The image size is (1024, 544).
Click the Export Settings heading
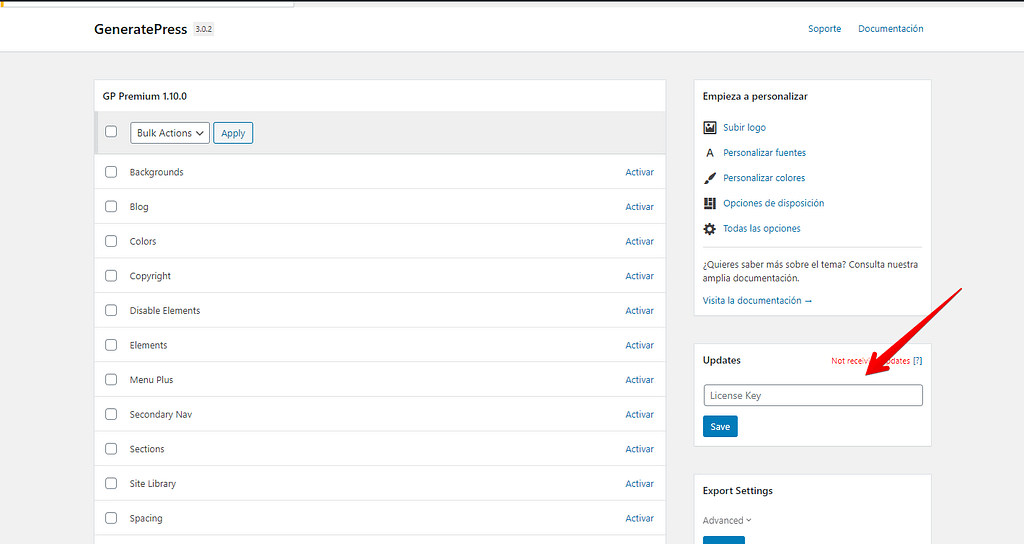coord(737,490)
